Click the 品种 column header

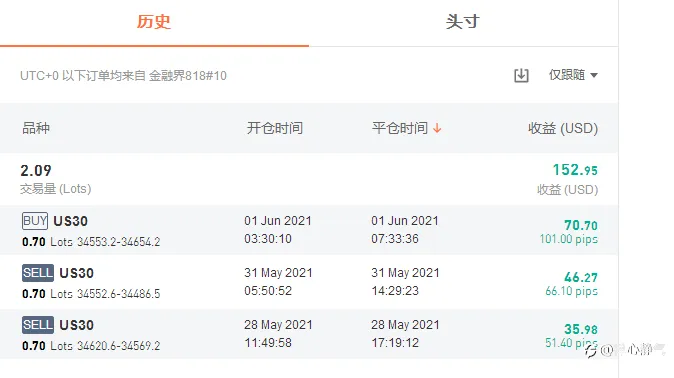pos(36,128)
